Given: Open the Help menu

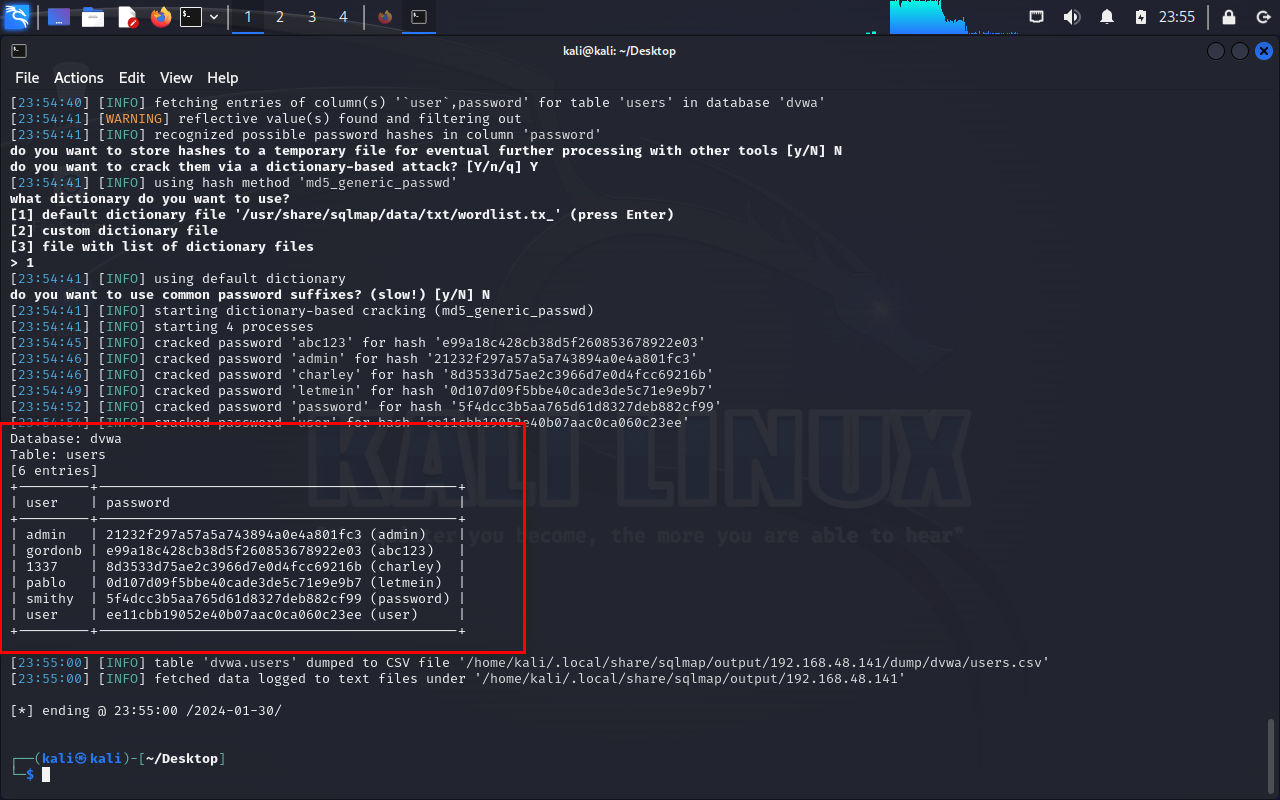Looking at the screenshot, I should (x=223, y=78).
